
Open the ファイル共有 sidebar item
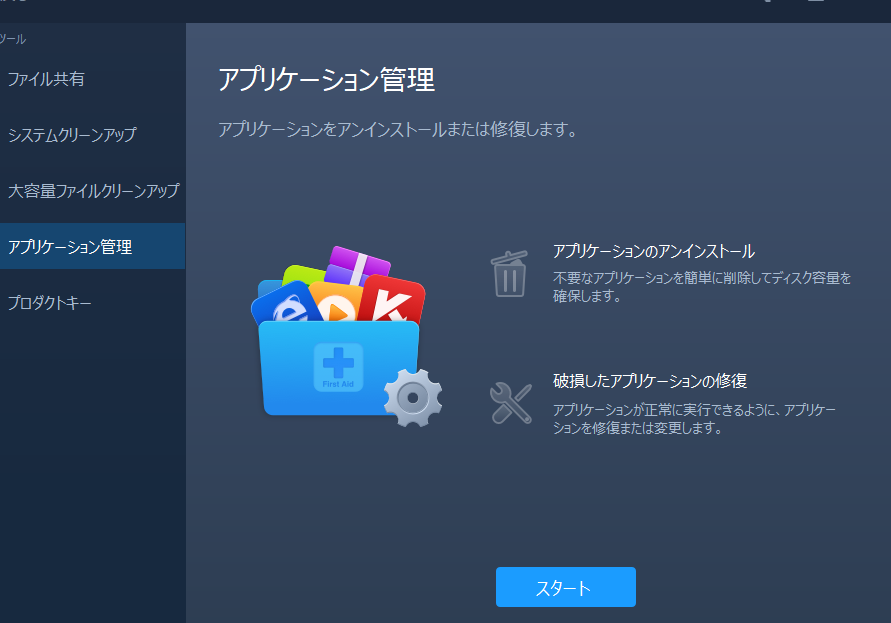point(46,79)
